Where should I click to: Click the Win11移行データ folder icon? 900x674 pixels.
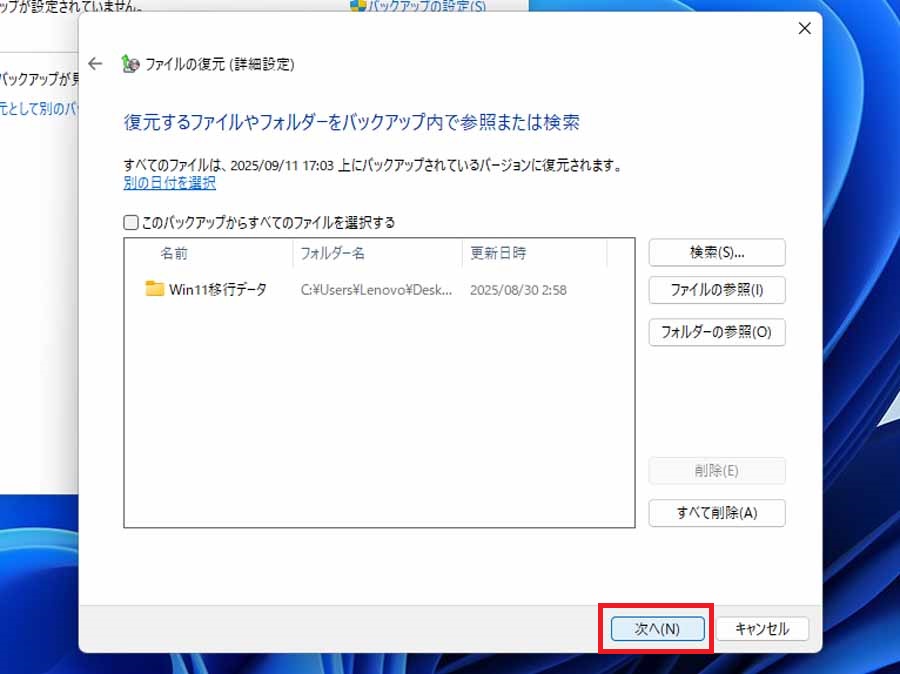coord(154,289)
